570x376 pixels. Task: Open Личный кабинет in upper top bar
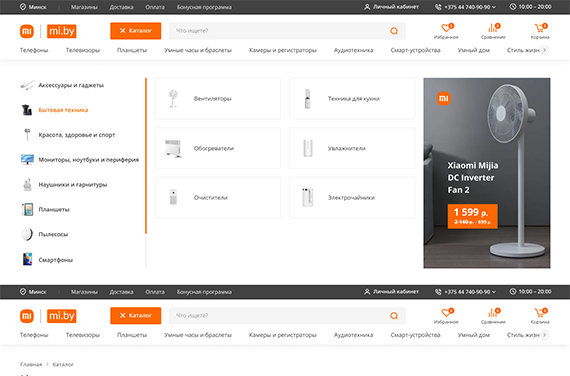click(392, 7)
